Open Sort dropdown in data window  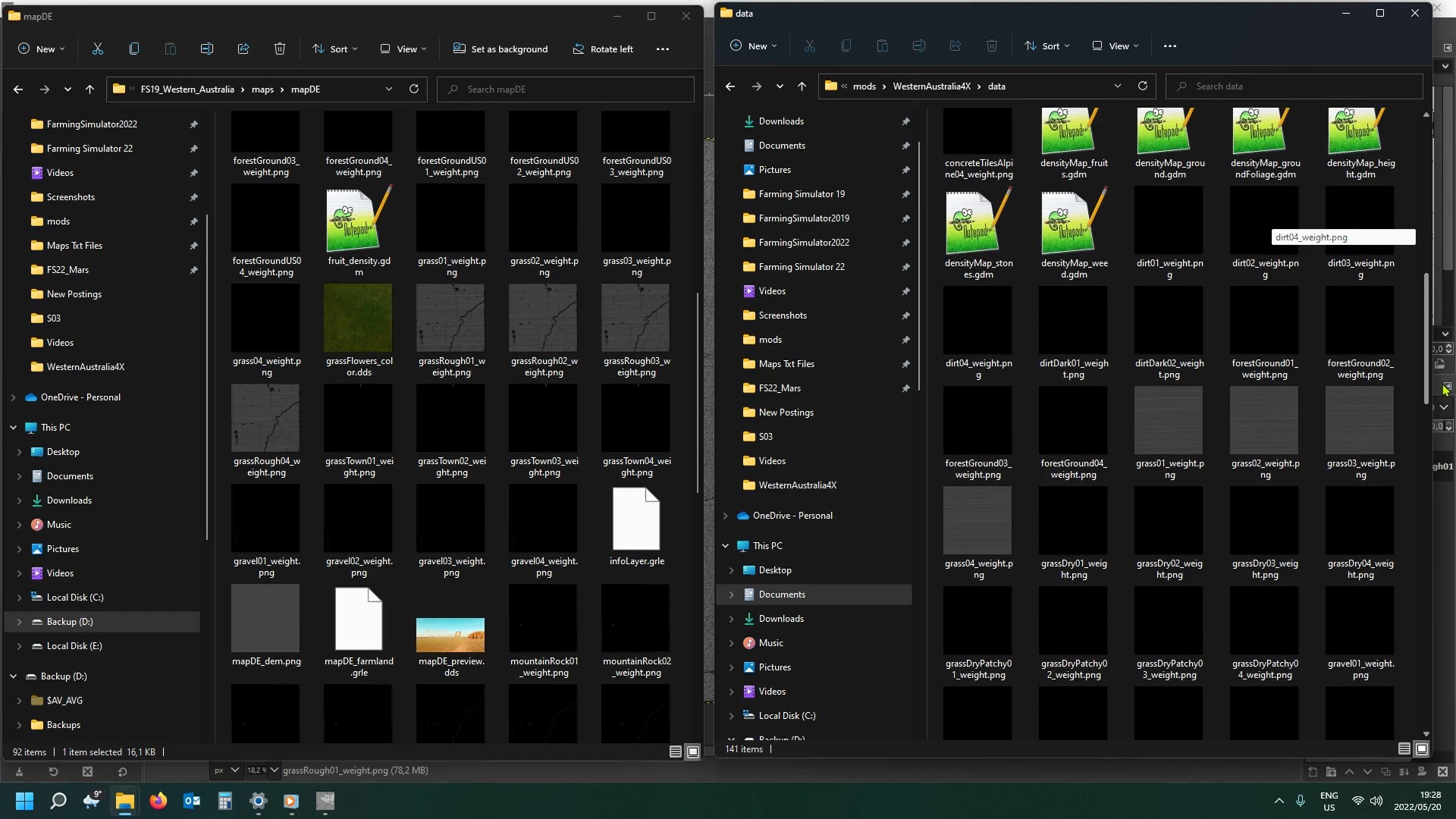click(x=1047, y=46)
